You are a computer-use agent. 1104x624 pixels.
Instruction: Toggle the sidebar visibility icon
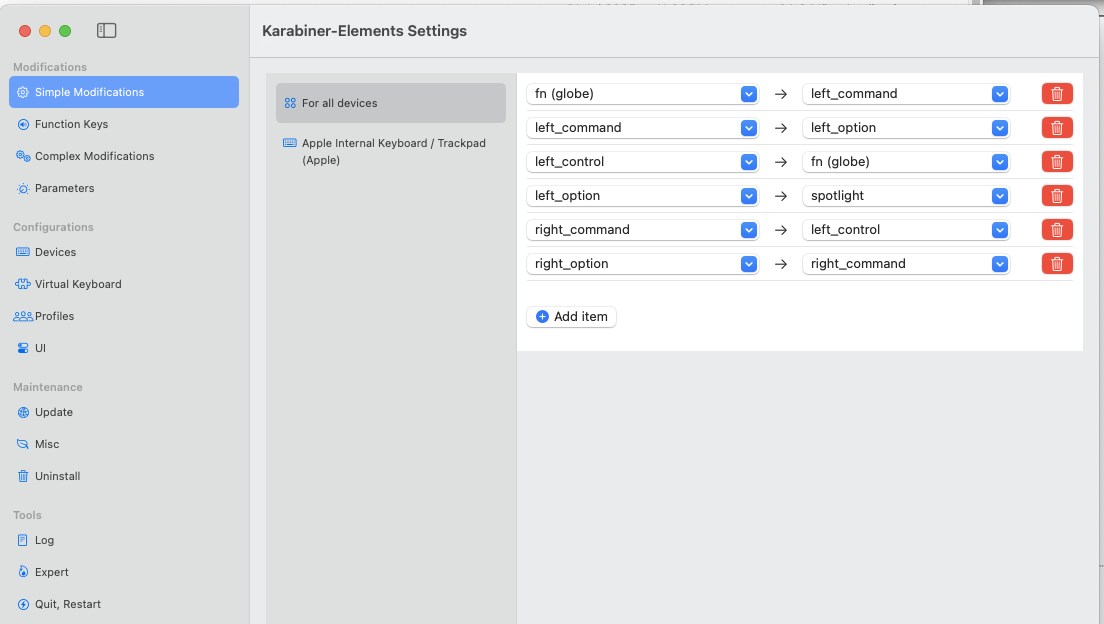[107, 31]
